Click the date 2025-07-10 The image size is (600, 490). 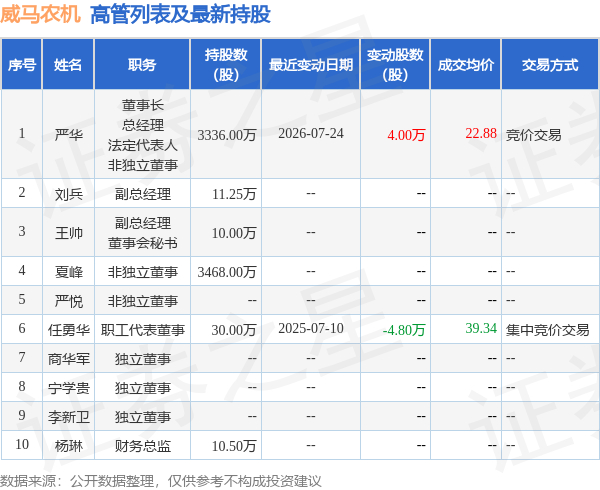click(x=311, y=328)
